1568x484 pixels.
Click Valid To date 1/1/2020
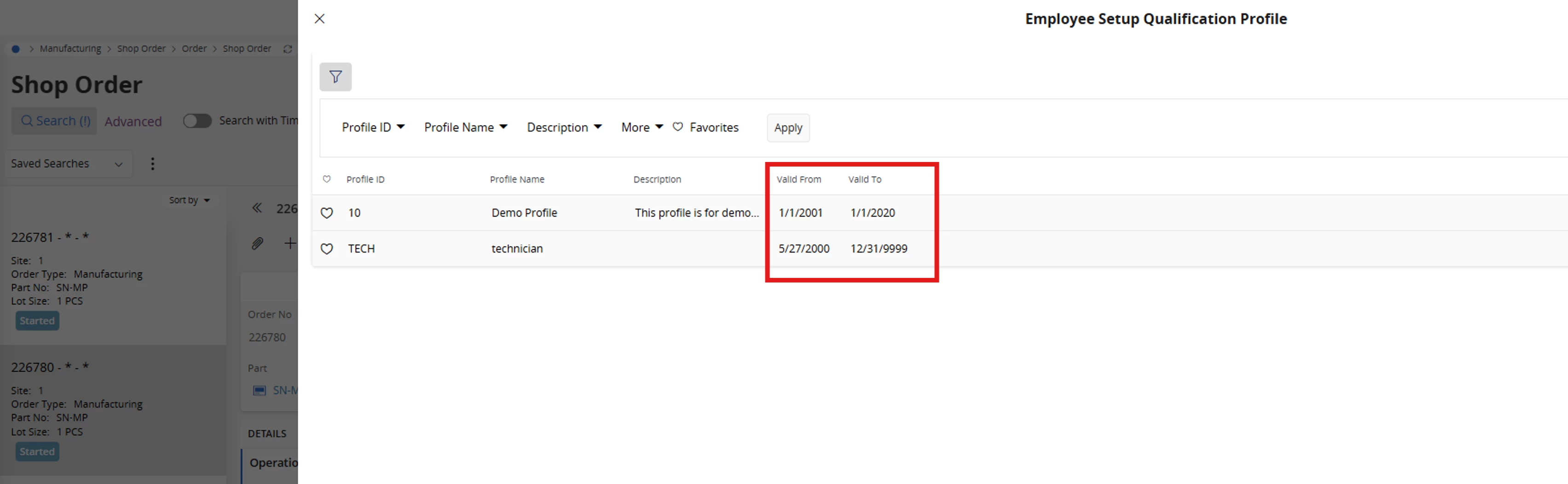point(872,213)
